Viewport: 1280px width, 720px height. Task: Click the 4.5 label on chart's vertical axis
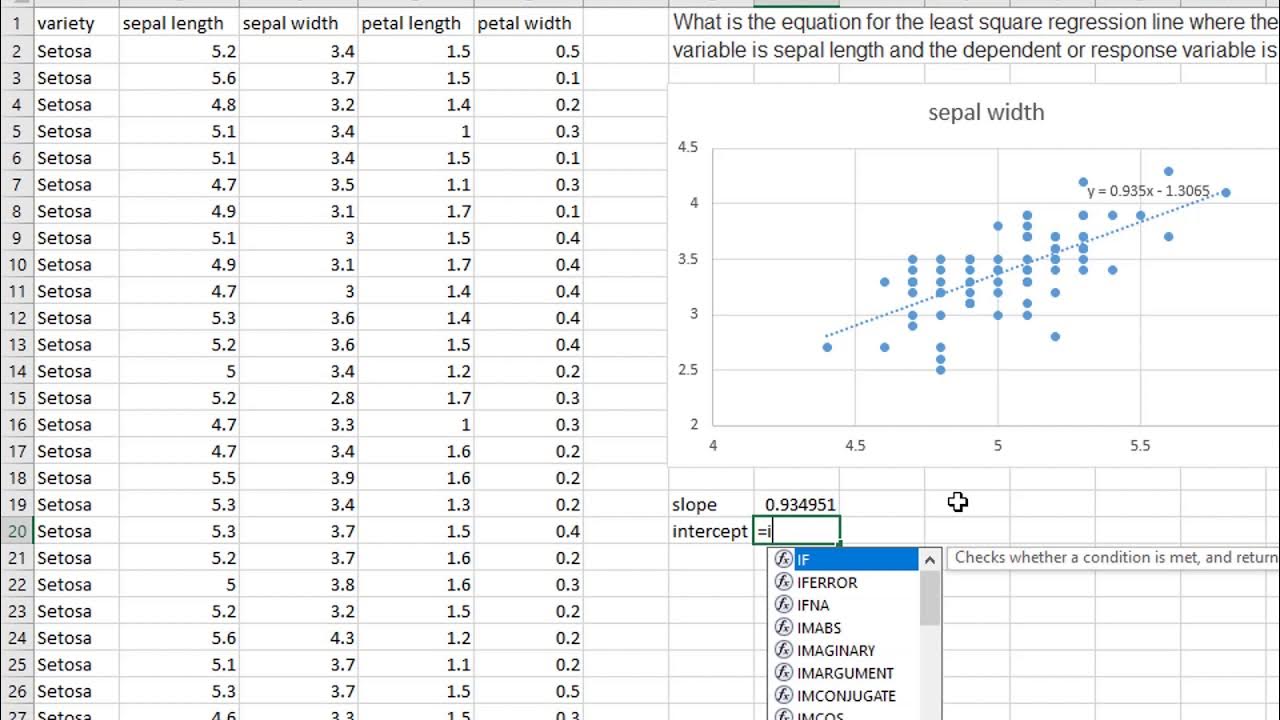[687, 147]
